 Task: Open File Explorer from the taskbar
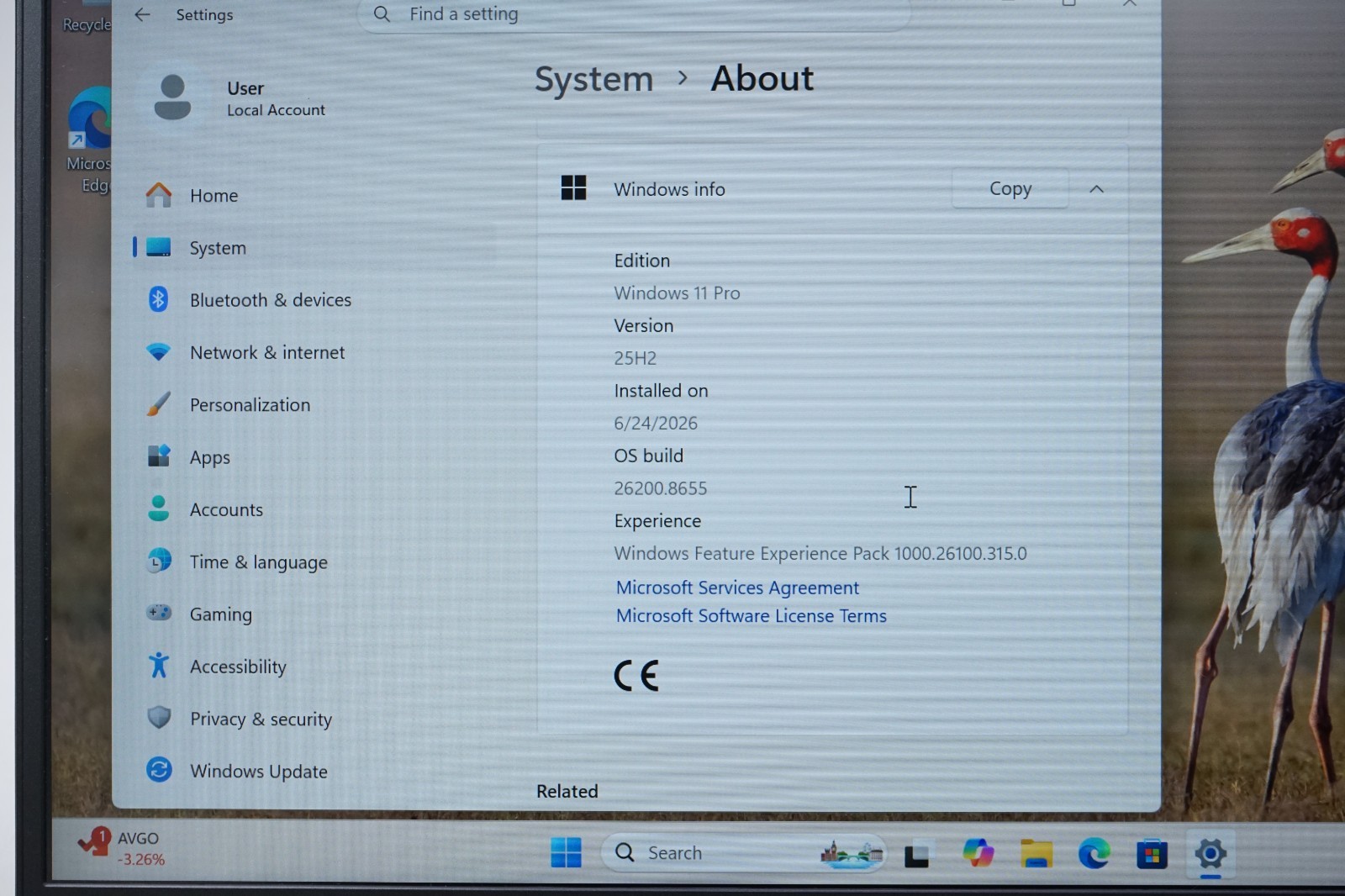1036,853
